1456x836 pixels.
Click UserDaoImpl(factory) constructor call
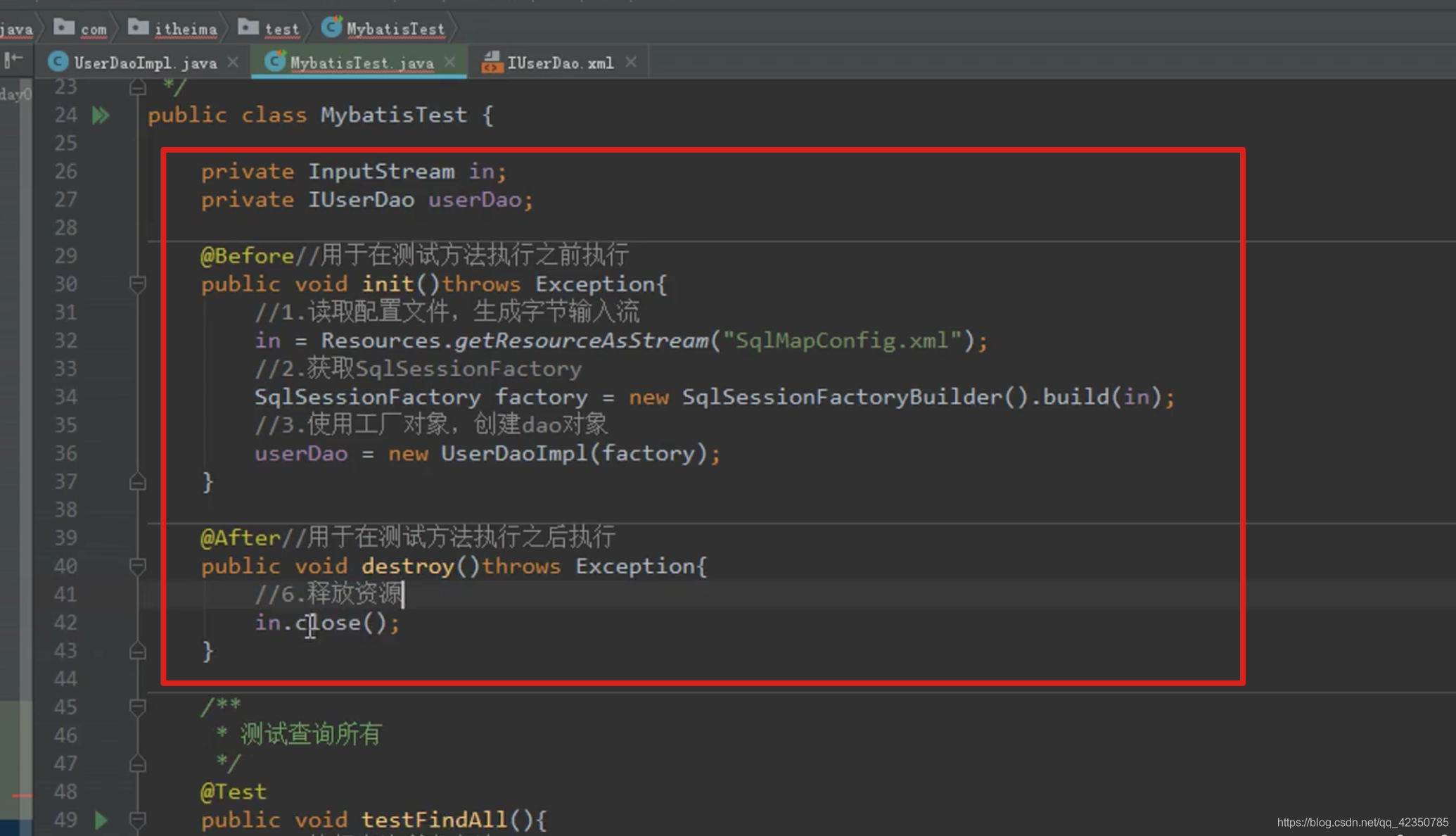[574, 453]
